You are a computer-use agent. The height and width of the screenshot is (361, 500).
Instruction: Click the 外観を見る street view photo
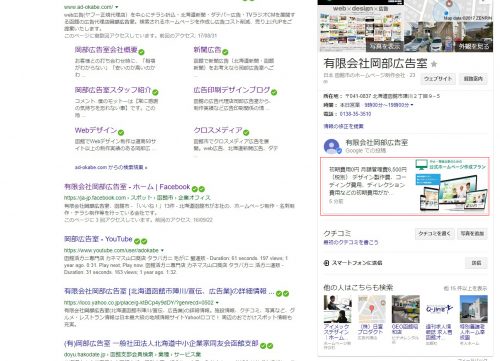point(473,37)
